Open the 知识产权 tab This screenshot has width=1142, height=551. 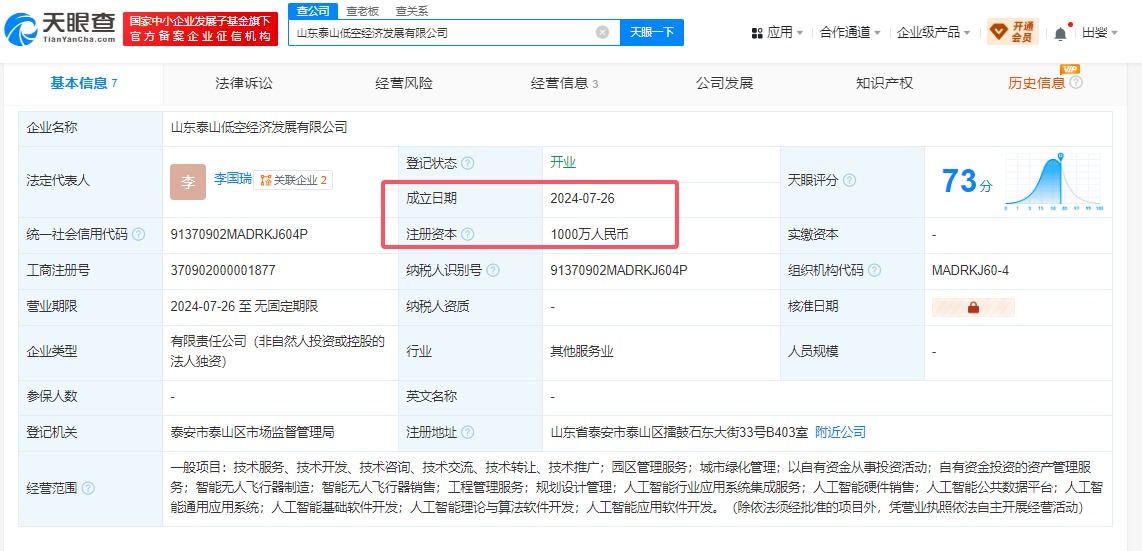click(885, 83)
